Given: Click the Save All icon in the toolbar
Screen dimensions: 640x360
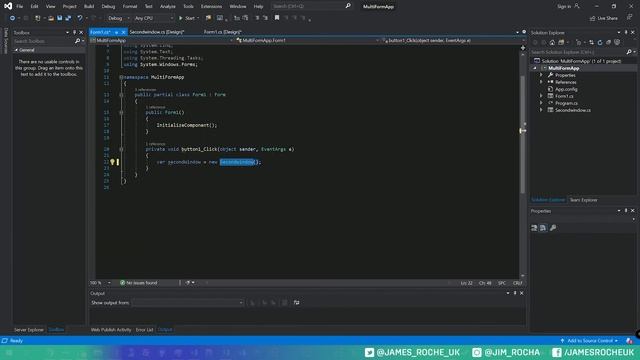Looking at the screenshot, I should 68,18.
